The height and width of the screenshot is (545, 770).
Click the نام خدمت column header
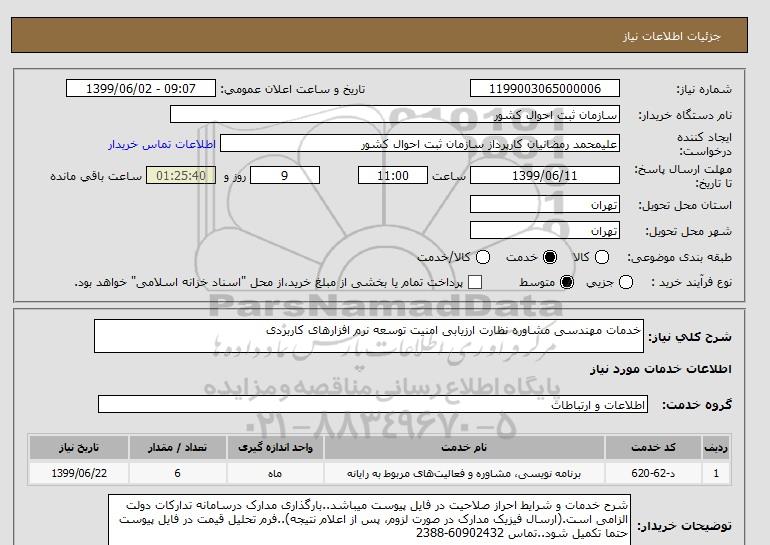(464, 447)
